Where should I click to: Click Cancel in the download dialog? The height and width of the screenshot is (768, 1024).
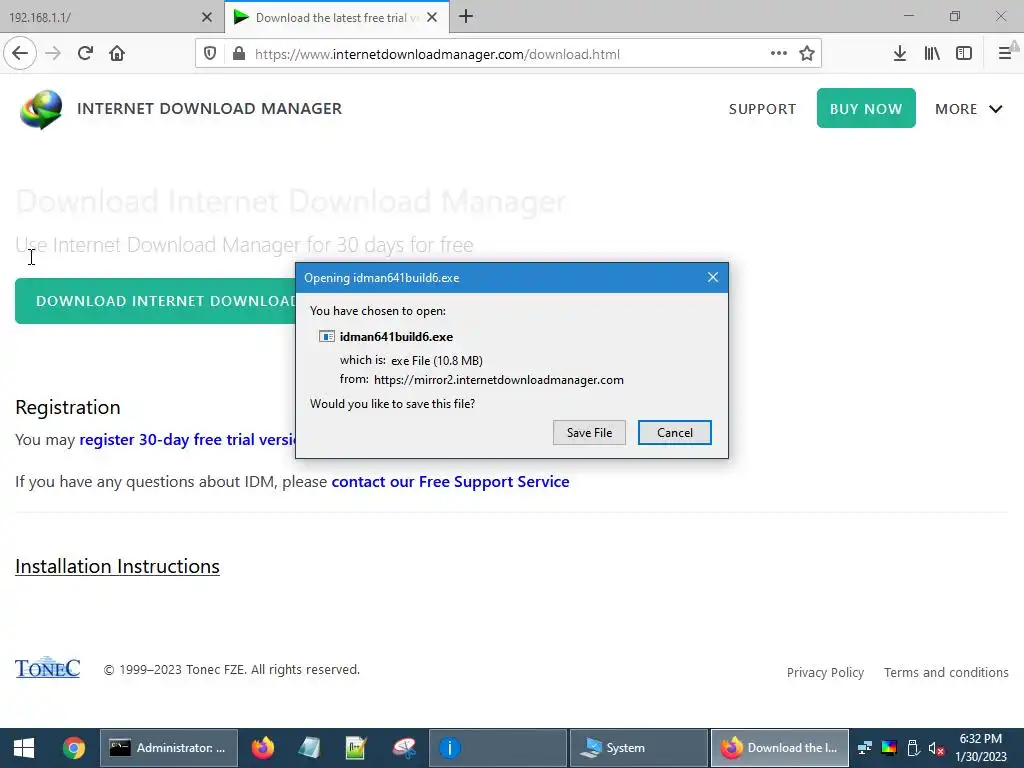pyautogui.click(x=675, y=432)
